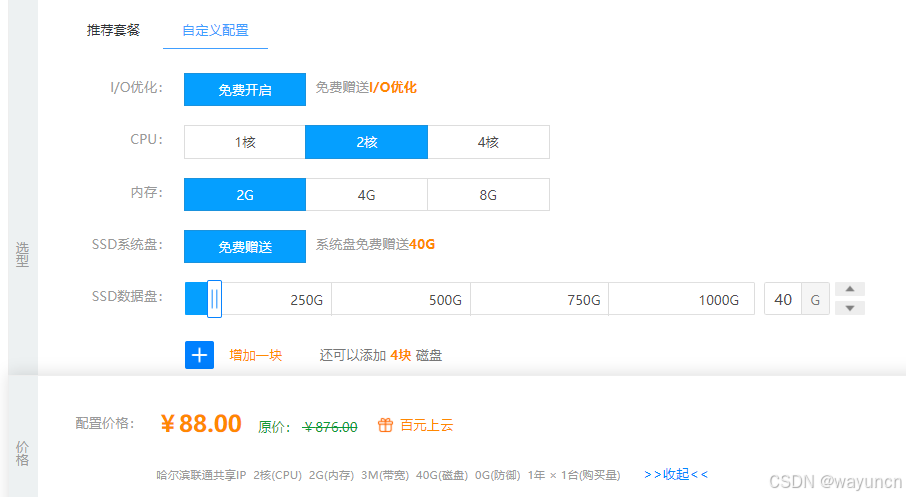Click the 增加一块 link
This screenshot has width=906, height=497.
click(255, 355)
